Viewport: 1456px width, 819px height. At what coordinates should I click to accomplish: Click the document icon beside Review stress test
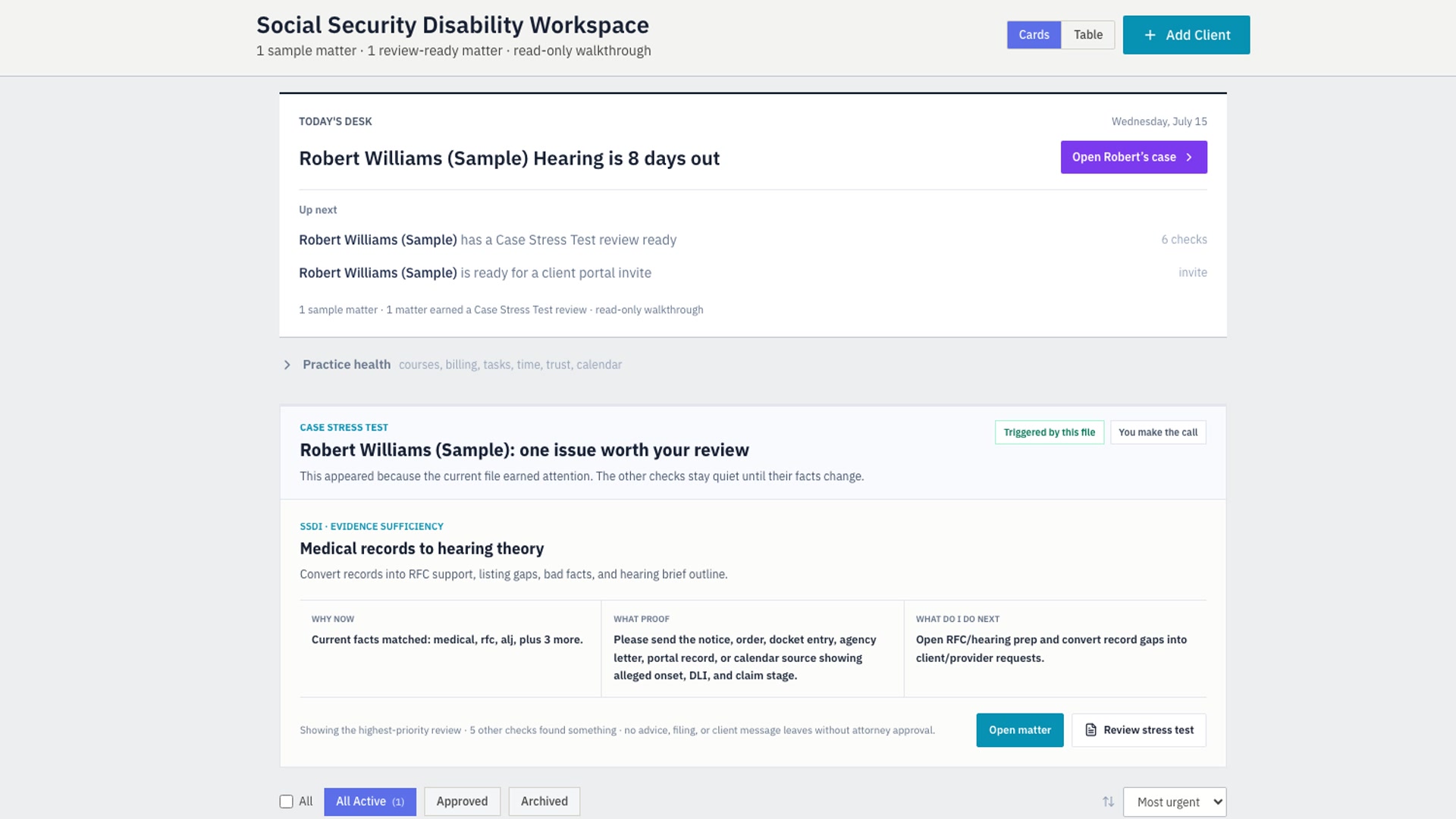[1090, 730]
